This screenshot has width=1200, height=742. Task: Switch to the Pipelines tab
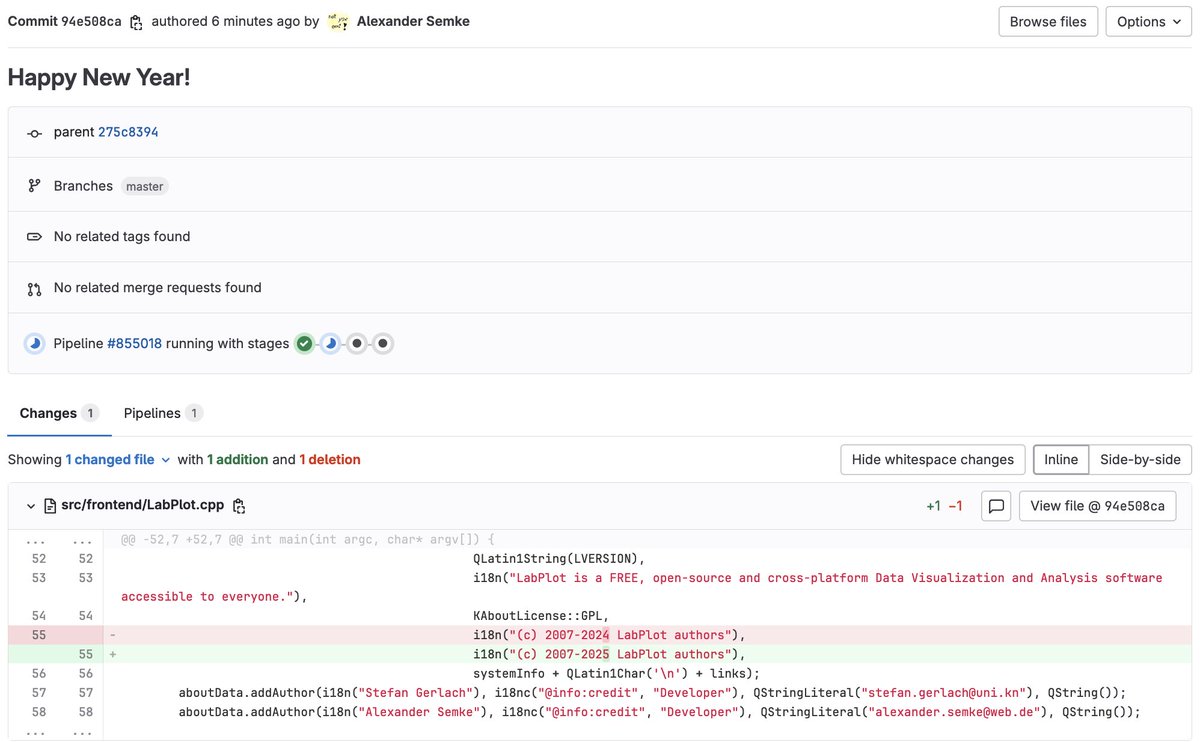163,413
